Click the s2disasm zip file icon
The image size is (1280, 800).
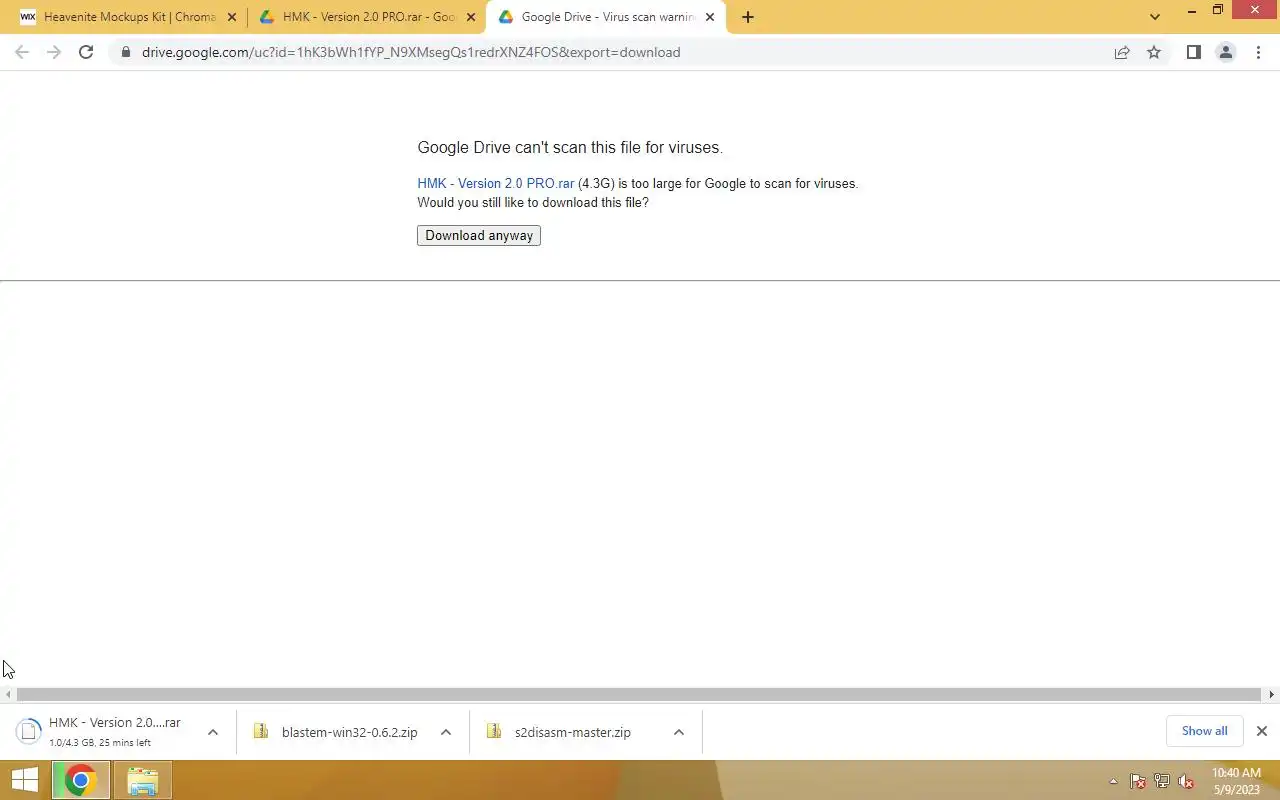coord(494,731)
